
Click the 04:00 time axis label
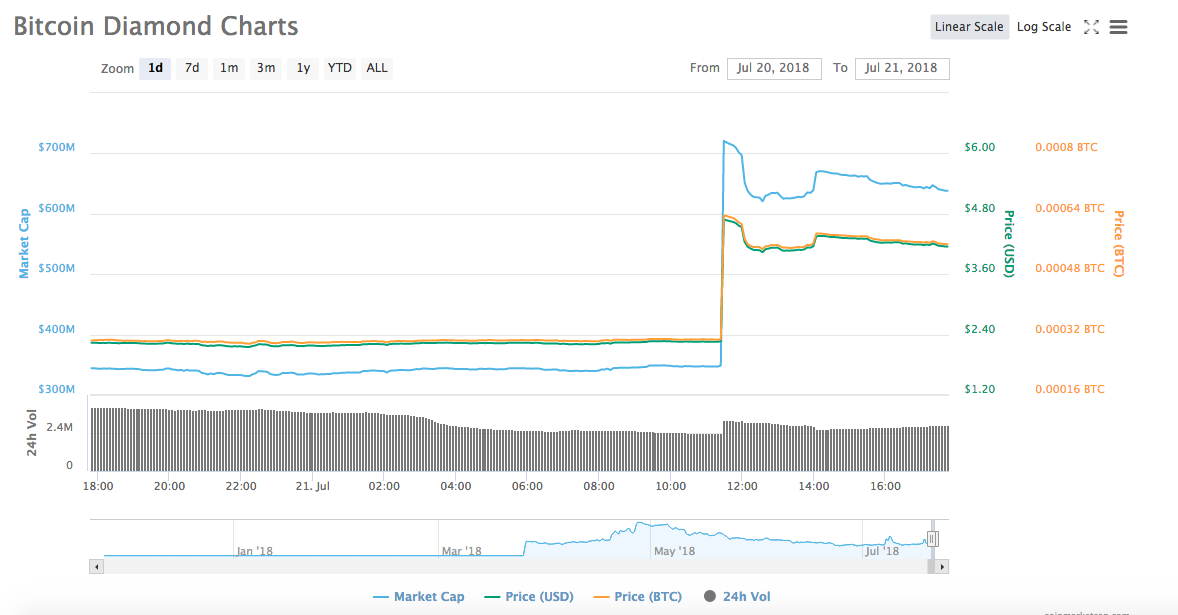(x=456, y=486)
